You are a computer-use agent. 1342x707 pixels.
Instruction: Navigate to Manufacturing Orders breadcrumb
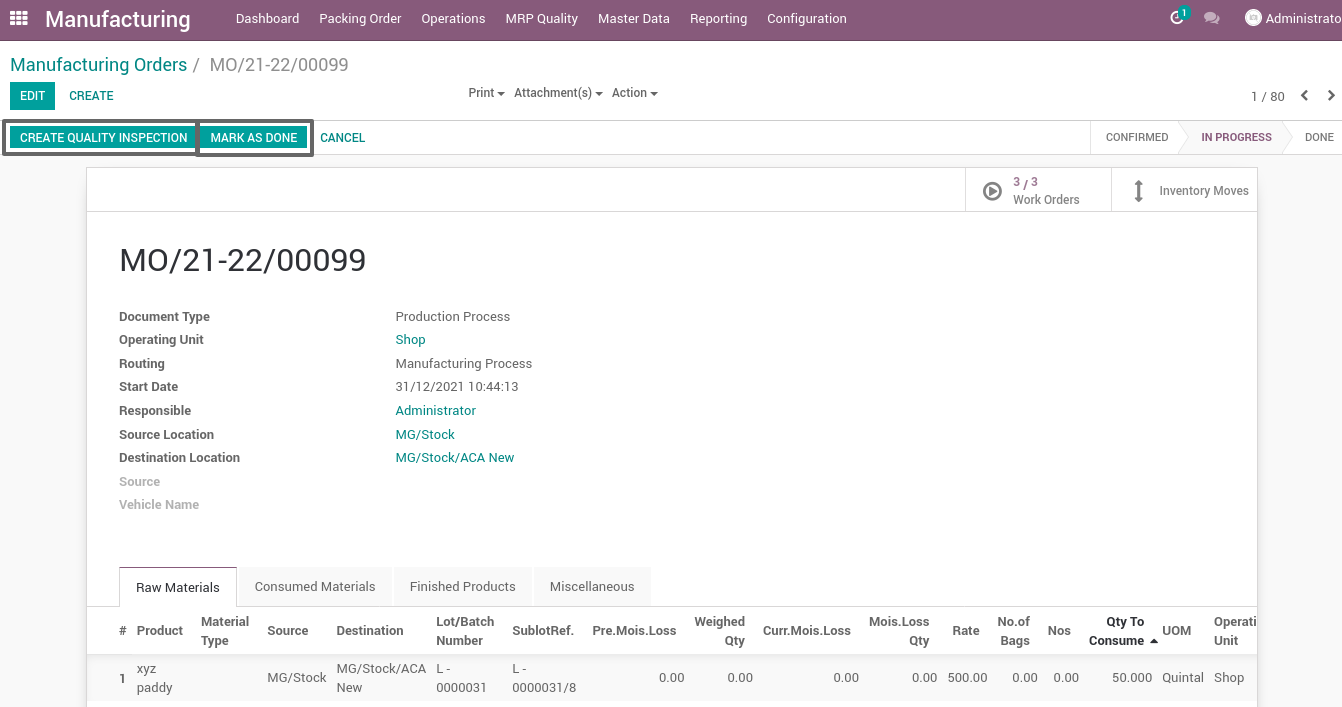[x=98, y=65]
